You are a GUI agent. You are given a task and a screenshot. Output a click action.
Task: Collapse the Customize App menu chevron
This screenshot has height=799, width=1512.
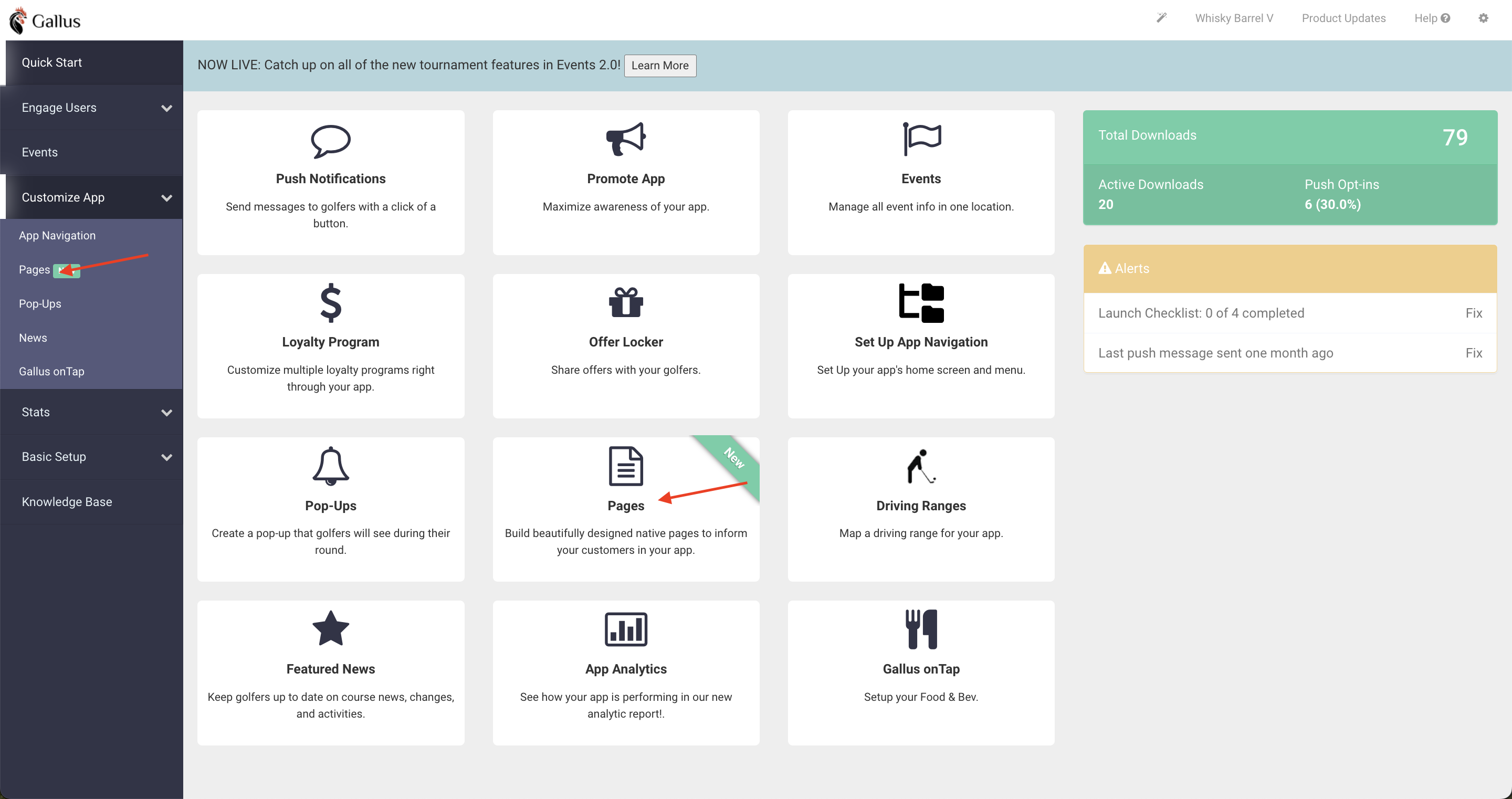click(x=167, y=198)
